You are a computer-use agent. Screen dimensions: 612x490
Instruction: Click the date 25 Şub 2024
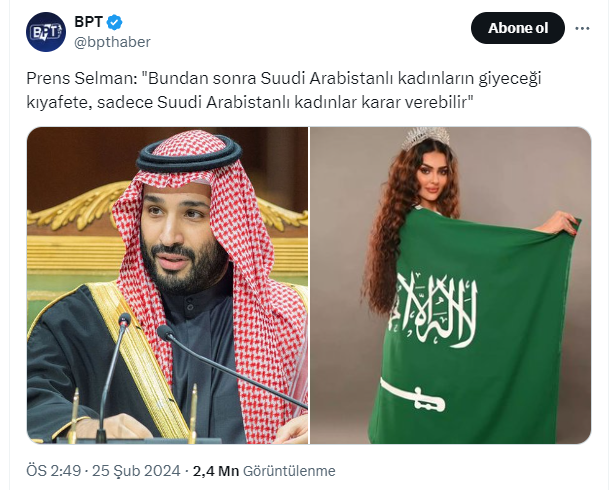click(136, 471)
